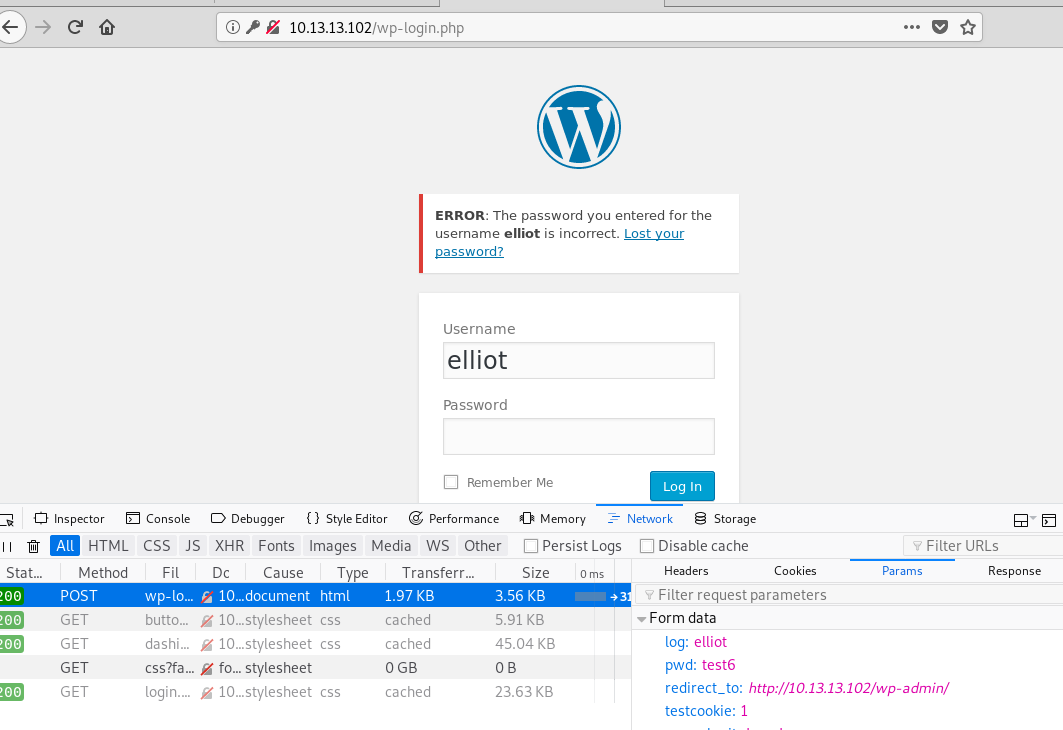Open the Style Editor panel
This screenshot has height=730, width=1063.
point(347,519)
